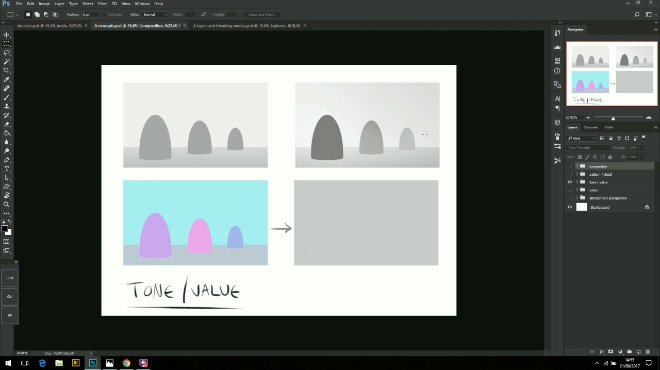Select the Zoom tool
The height and width of the screenshot is (370, 660).
pyautogui.click(x=7, y=205)
